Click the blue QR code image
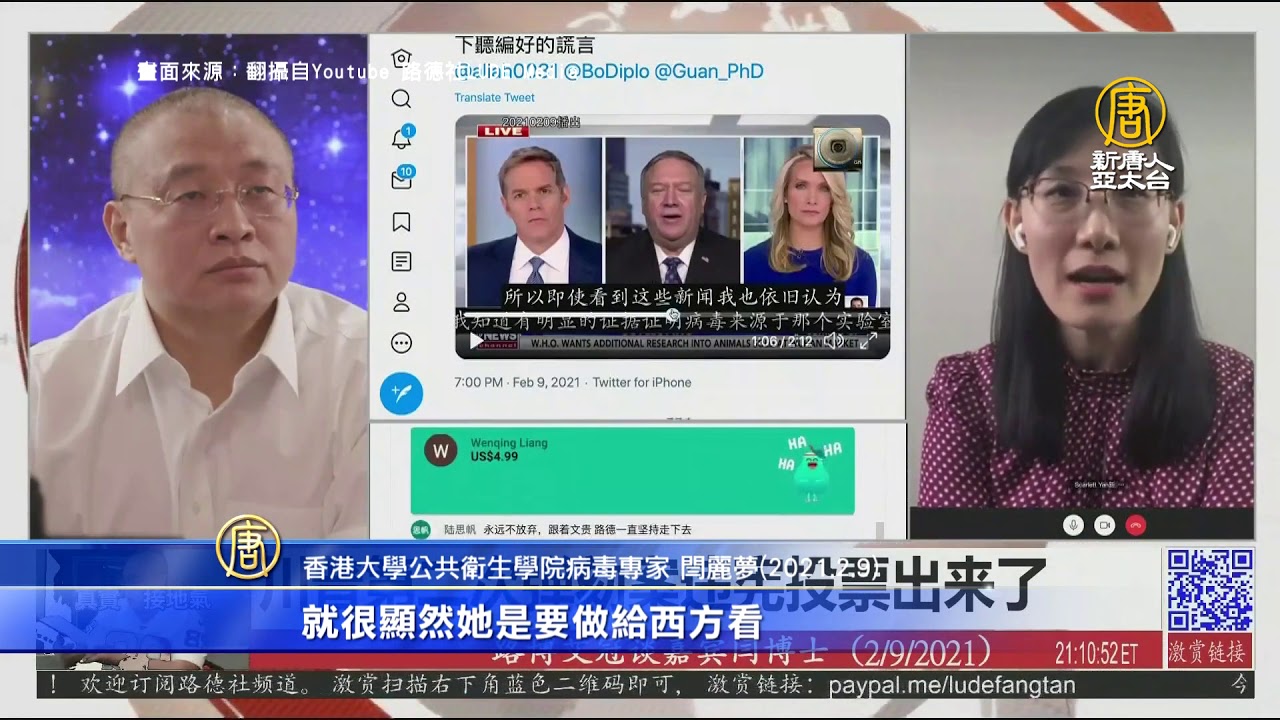 click(x=1210, y=590)
